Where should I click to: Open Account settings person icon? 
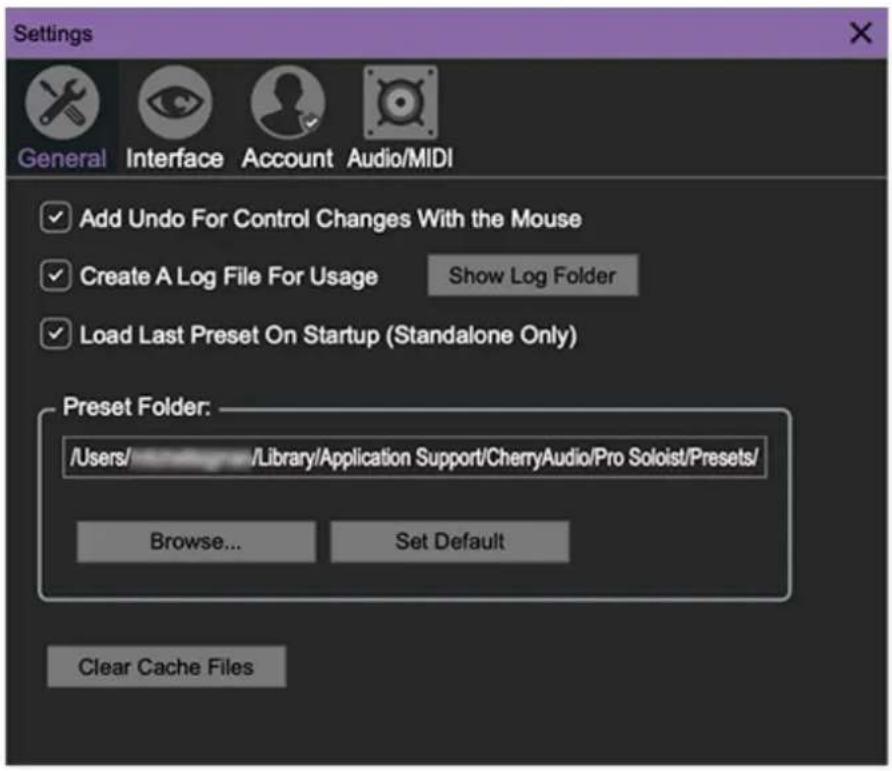288,103
